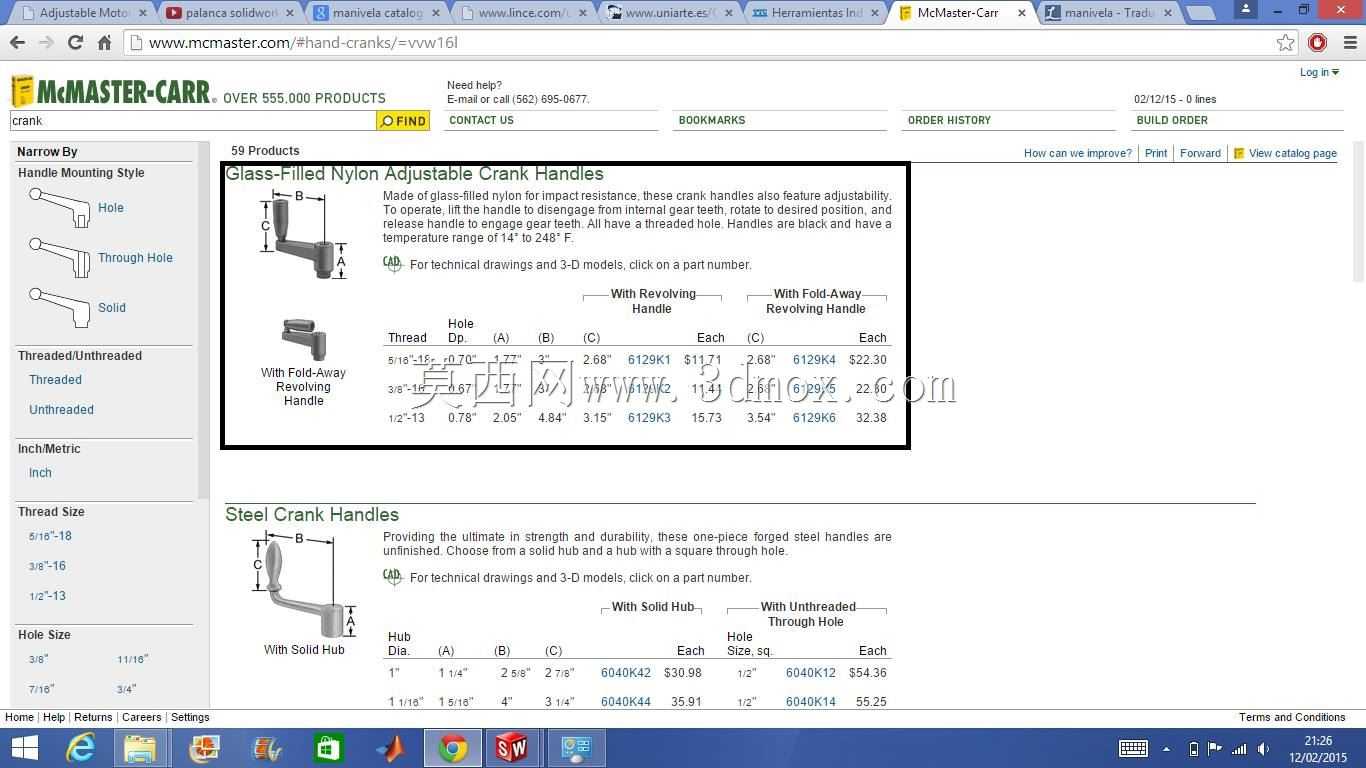Open the Chrome user profile button
The height and width of the screenshot is (768, 1366).
tap(1246, 9)
